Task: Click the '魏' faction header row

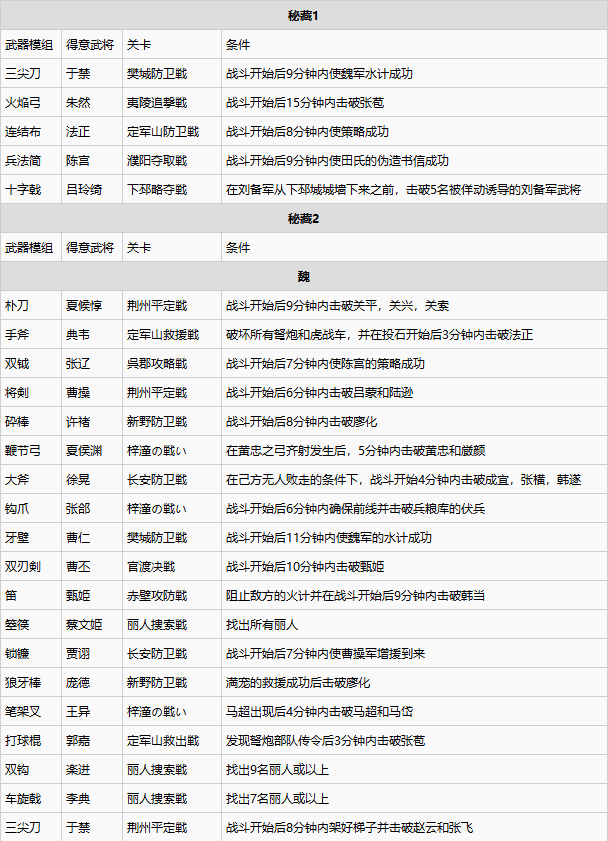Action: pos(303,276)
